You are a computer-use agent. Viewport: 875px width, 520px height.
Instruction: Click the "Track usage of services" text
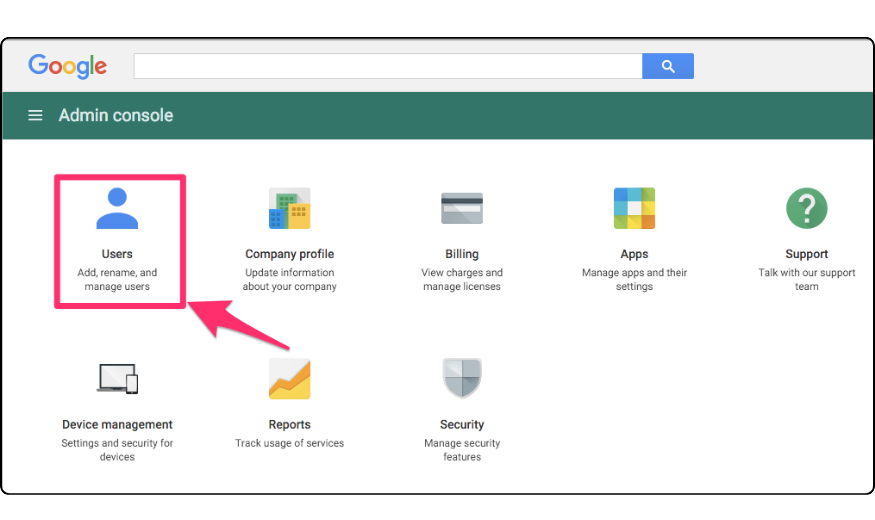pos(289,443)
